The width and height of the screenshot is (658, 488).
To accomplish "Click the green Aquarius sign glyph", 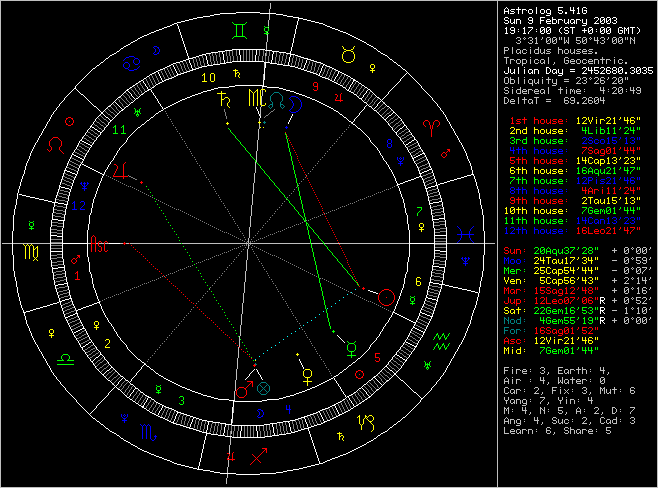I will point(441,341).
